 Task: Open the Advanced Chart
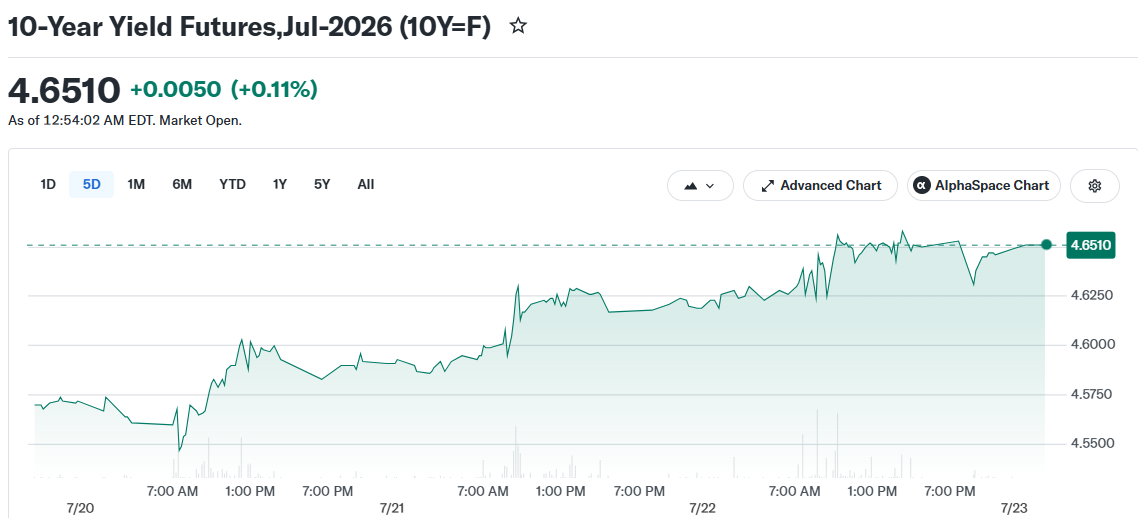pyautogui.click(x=820, y=186)
